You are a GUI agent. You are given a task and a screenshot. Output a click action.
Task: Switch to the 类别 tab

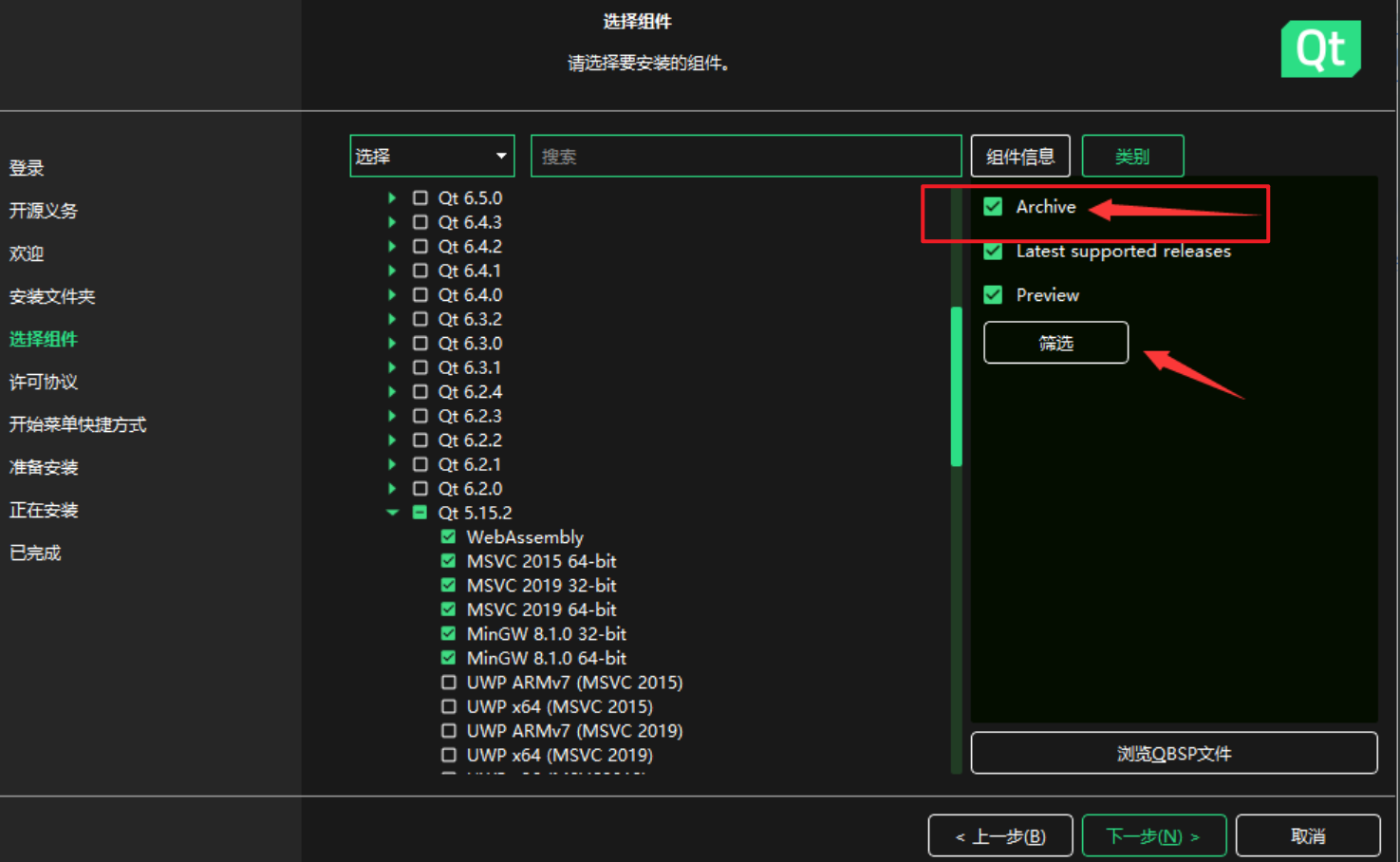click(1132, 156)
